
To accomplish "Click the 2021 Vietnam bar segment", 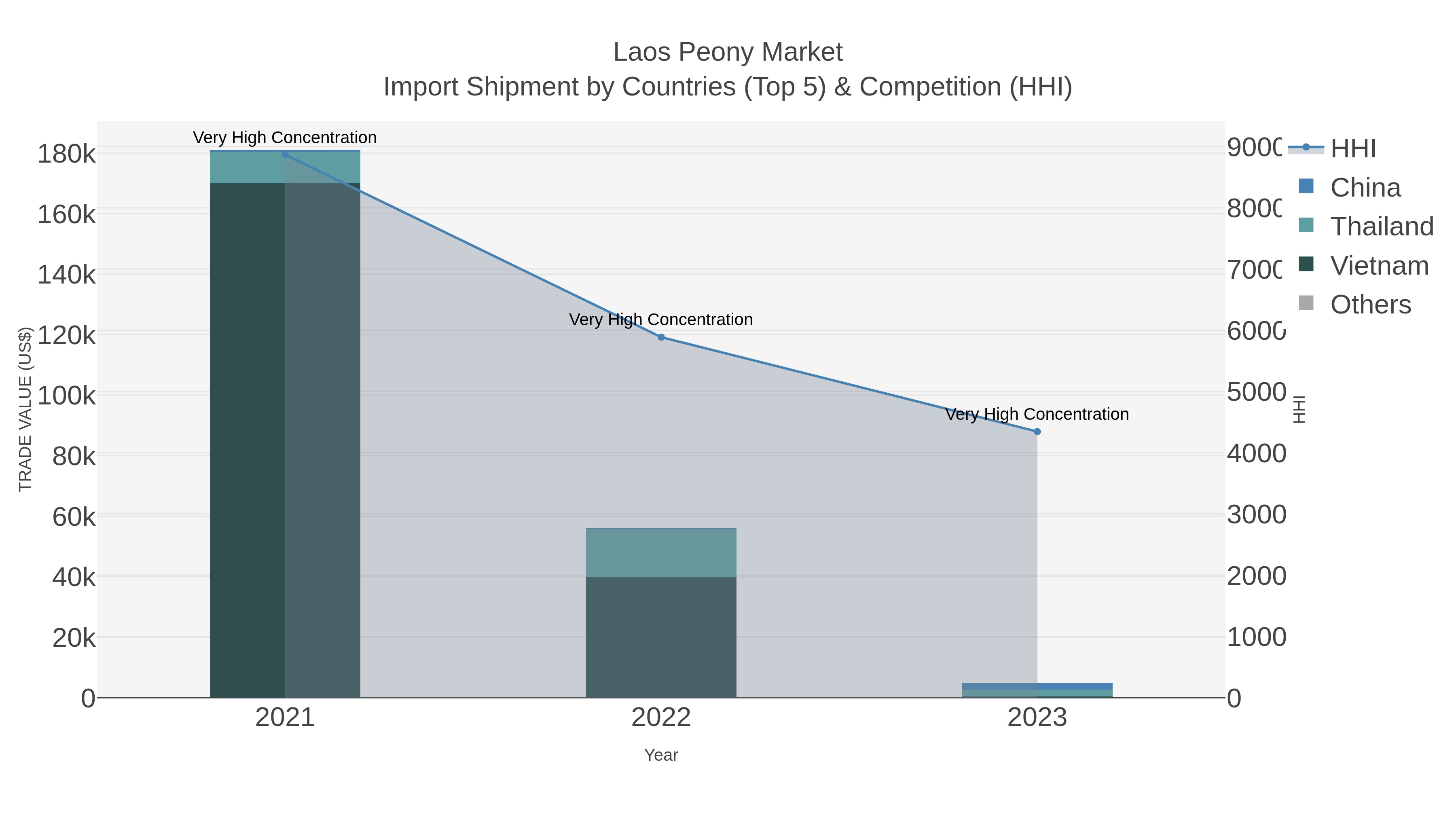I will [285, 440].
